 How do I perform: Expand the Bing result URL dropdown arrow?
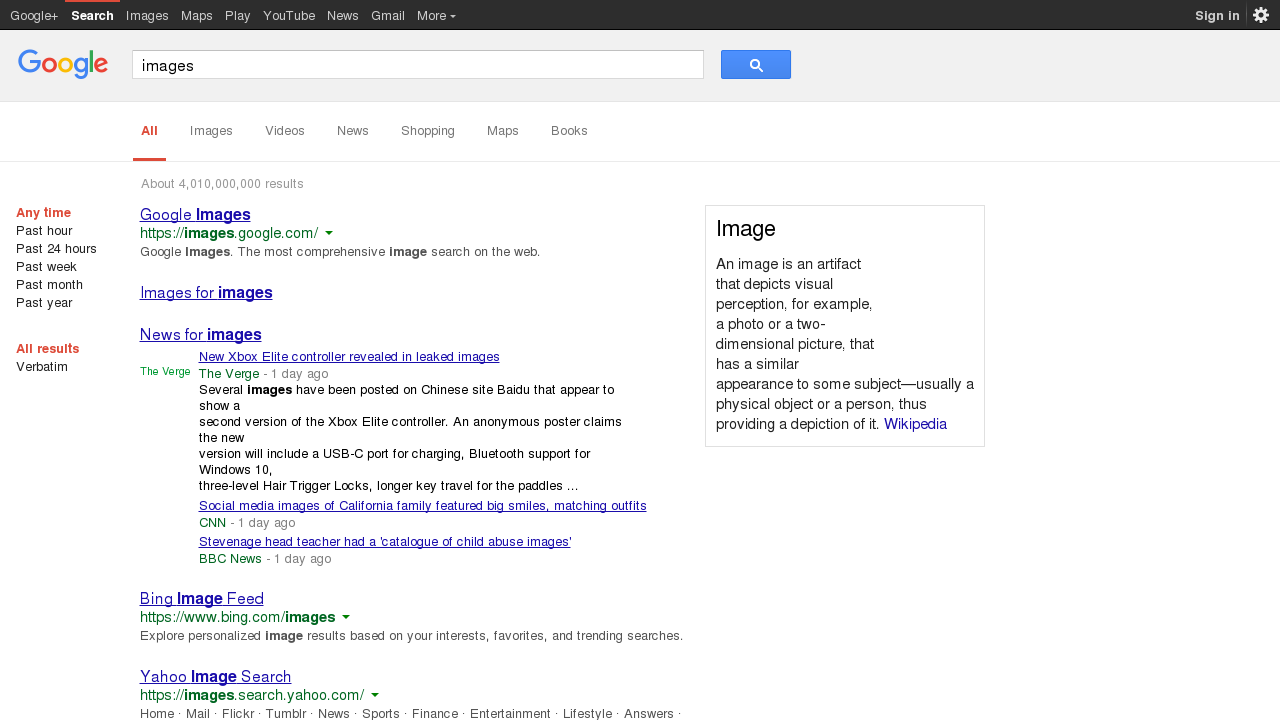[x=346, y=618]
